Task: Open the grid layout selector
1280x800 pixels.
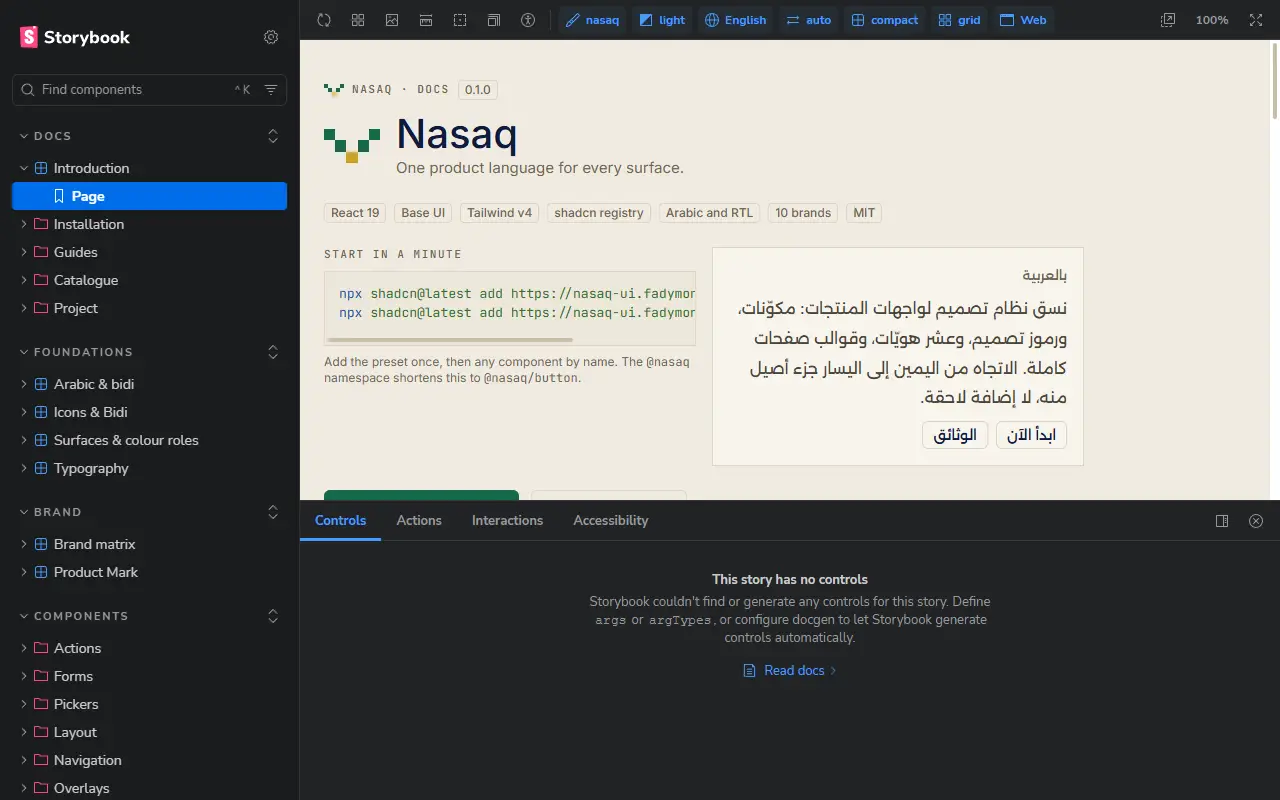Action: pos(959,20)
